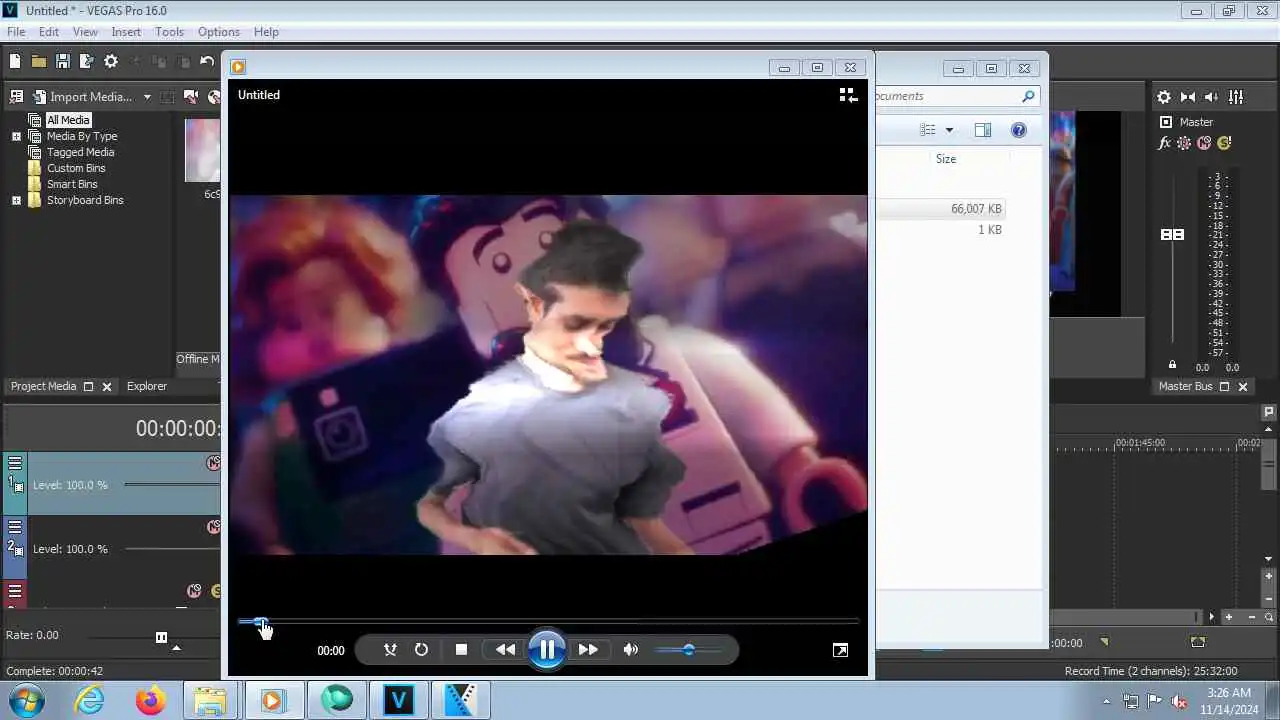Viewport: 1280px width, 720px height.
Task: Mute video track 2
Action: (213, 527)
